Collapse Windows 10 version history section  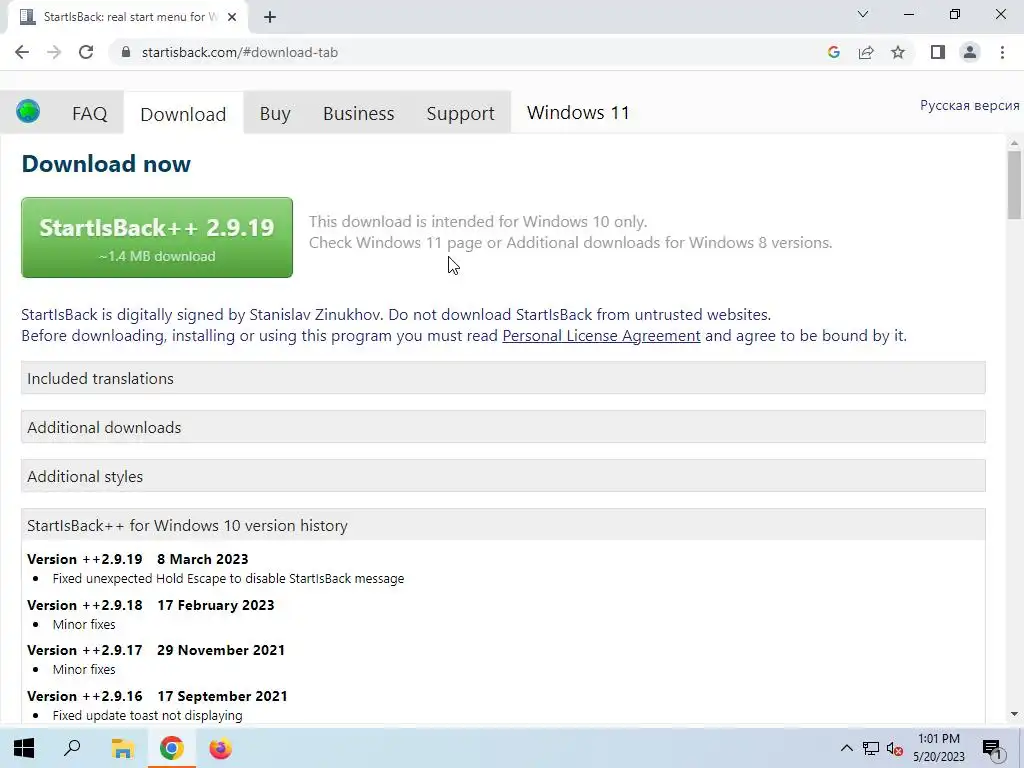tap(503, 525)
